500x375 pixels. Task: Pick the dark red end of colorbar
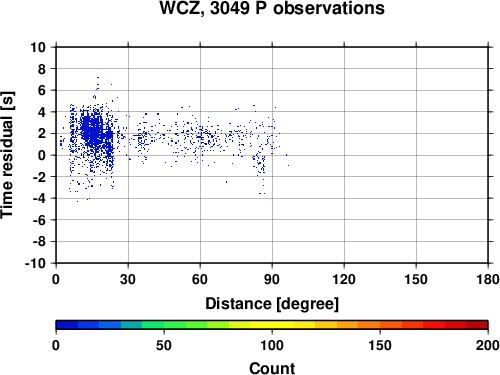click(x=477, y=325)
